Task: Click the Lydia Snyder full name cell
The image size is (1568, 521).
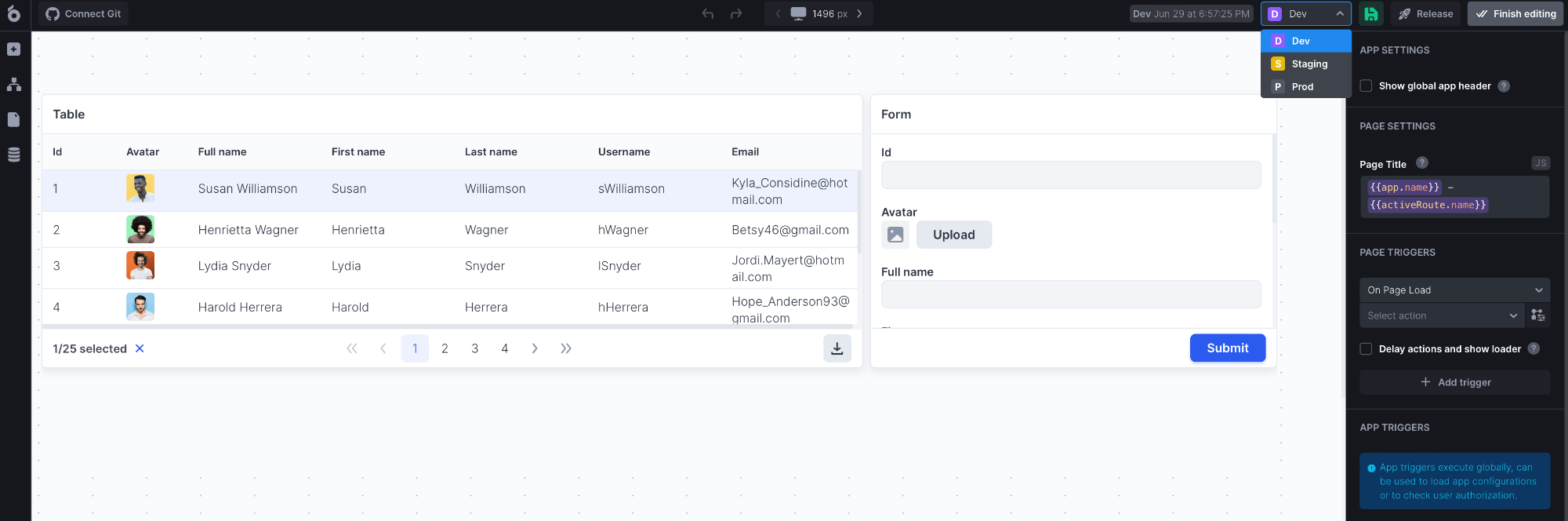Action: pyautogui.click(x=234, y=266)
